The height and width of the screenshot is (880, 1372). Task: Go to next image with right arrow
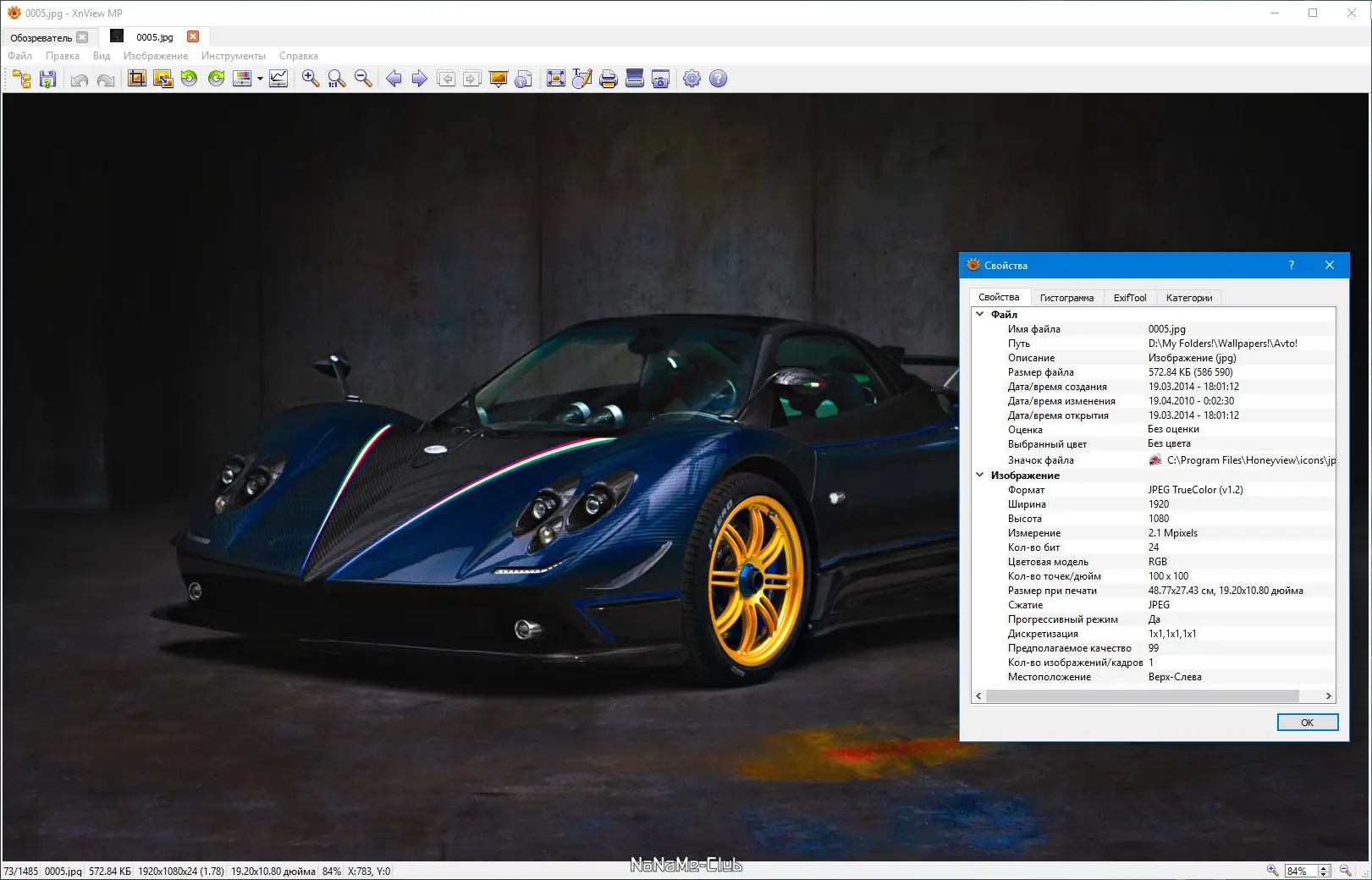(419, 79)
